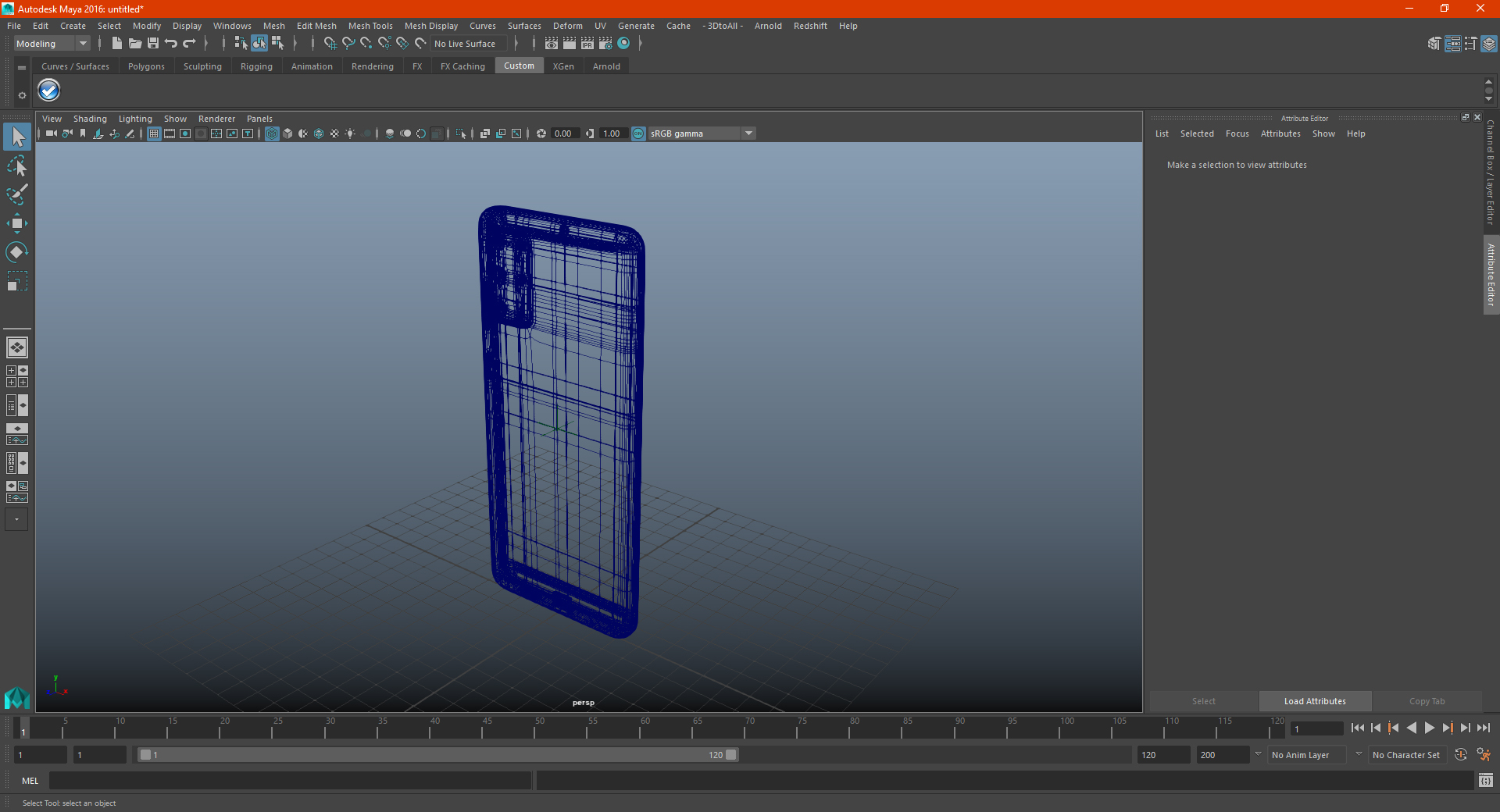Switch to the XGen shelf tab
Viewport: 1500px width, 812px height.
[x=563, y=66]
